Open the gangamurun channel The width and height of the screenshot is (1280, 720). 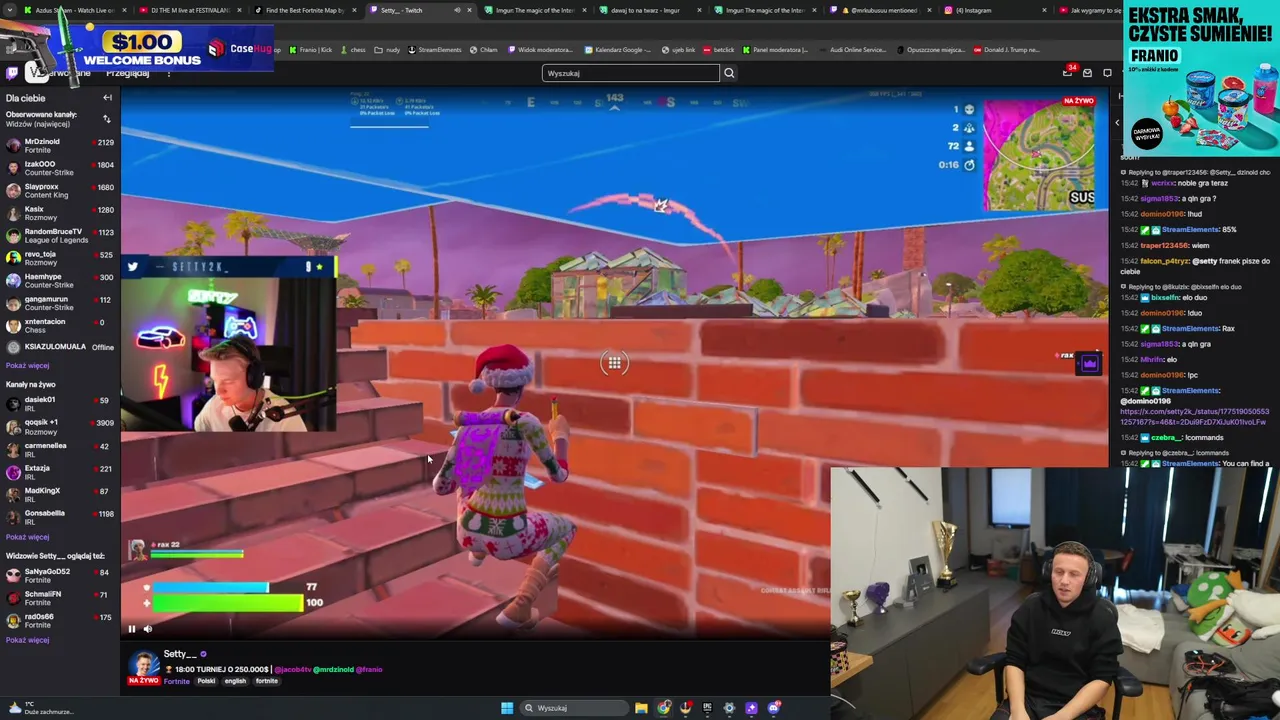click(60, 303)
